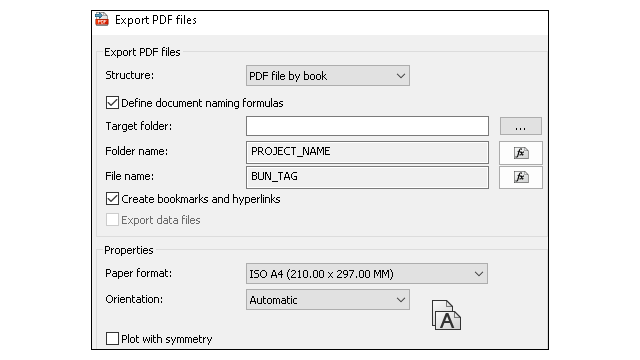
Task: Click the Orientation combo box chevron
Action: pyautogui.click(x=401, y=300)
